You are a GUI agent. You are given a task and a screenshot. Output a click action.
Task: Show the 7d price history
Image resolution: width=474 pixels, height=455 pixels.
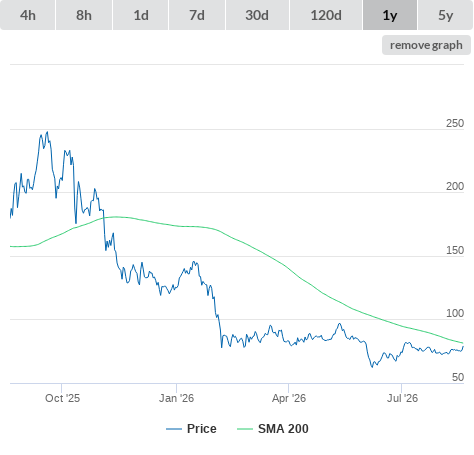[x=197, y=15]
